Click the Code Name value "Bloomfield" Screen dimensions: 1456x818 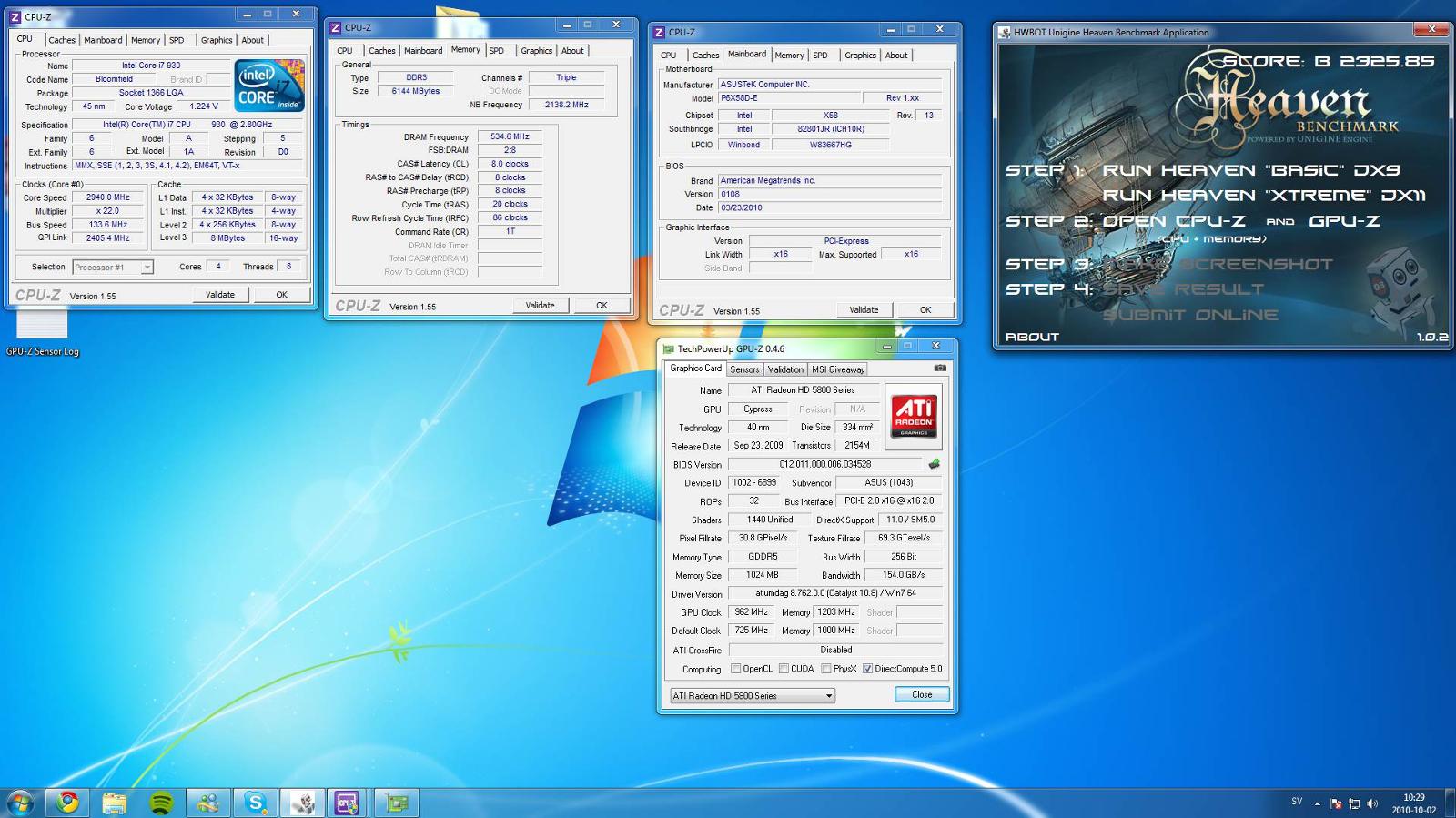(x=114, y=79)
